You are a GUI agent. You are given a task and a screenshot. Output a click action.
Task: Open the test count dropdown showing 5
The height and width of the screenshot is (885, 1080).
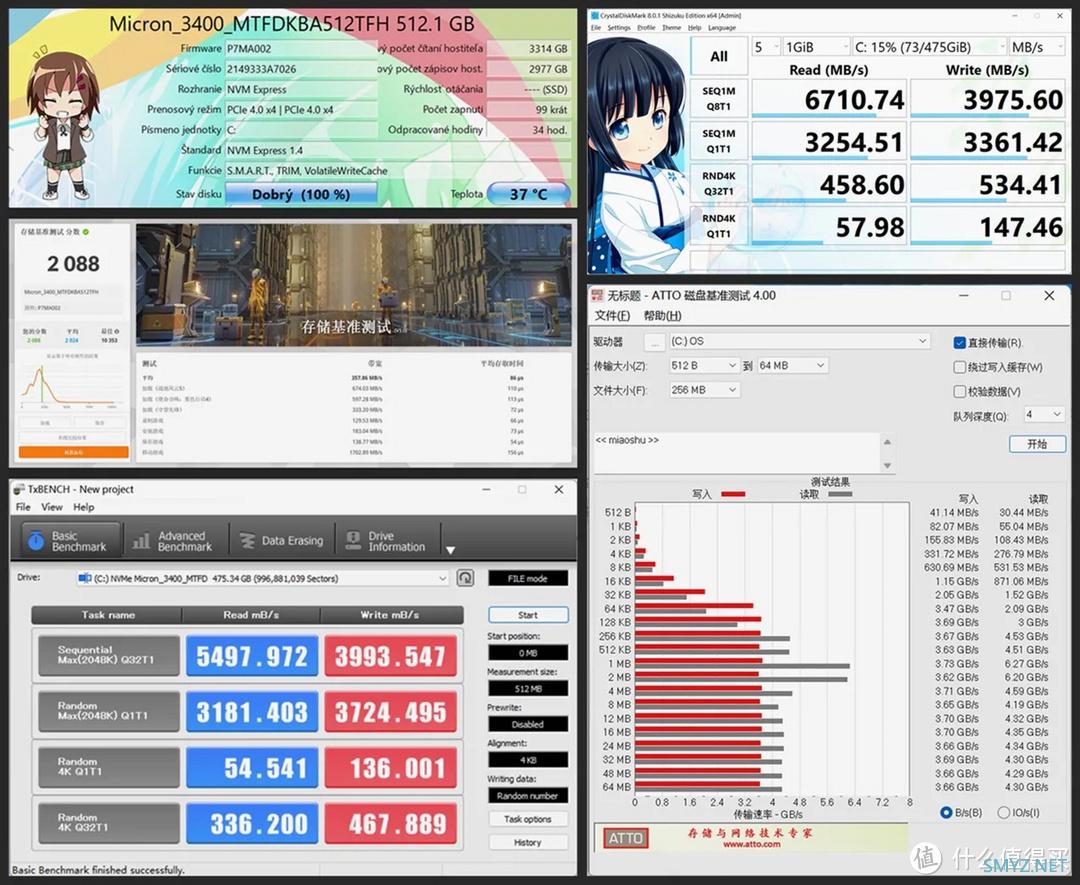click(765, 47)
